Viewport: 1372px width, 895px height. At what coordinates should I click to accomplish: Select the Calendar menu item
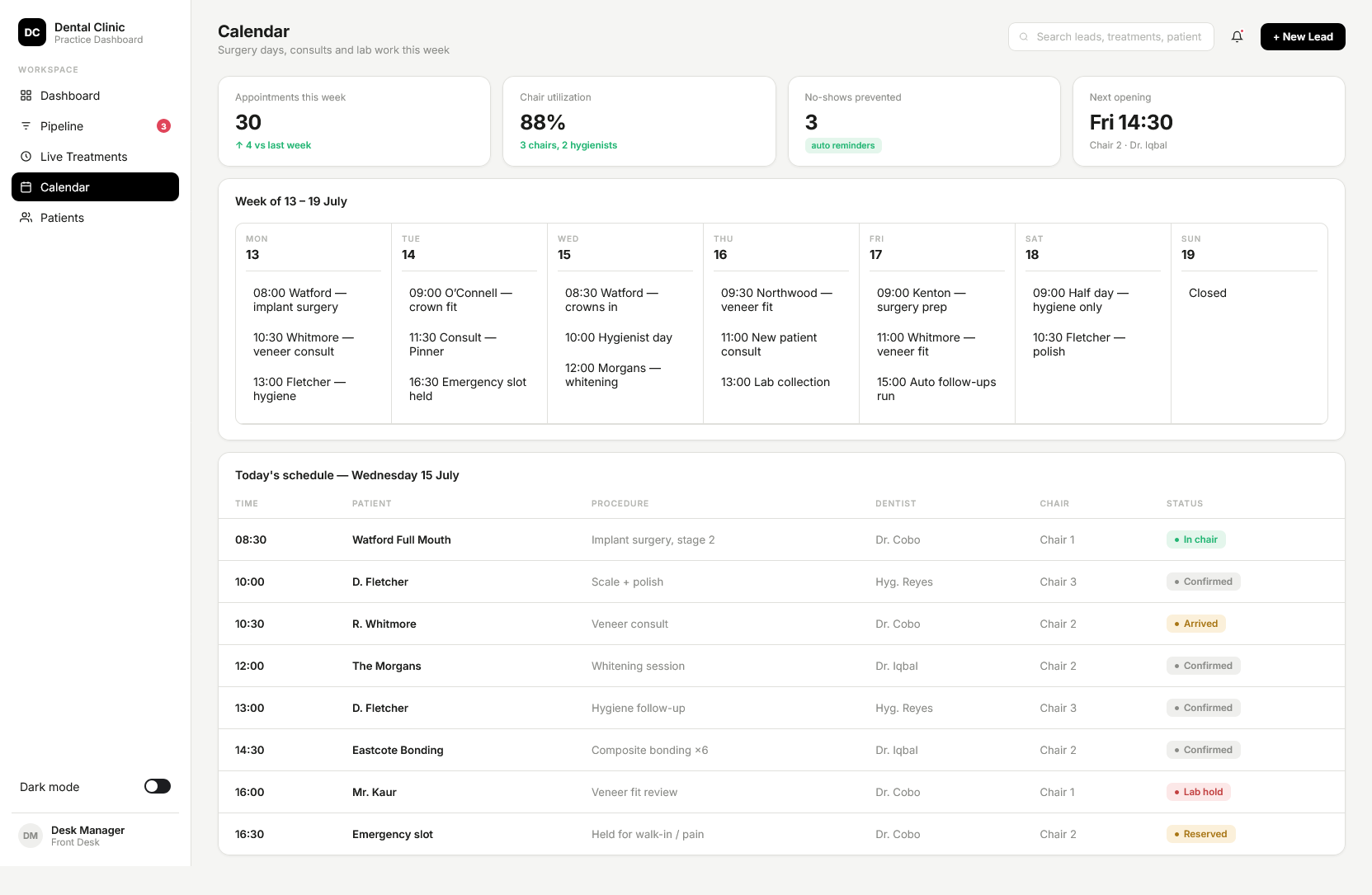95,187
